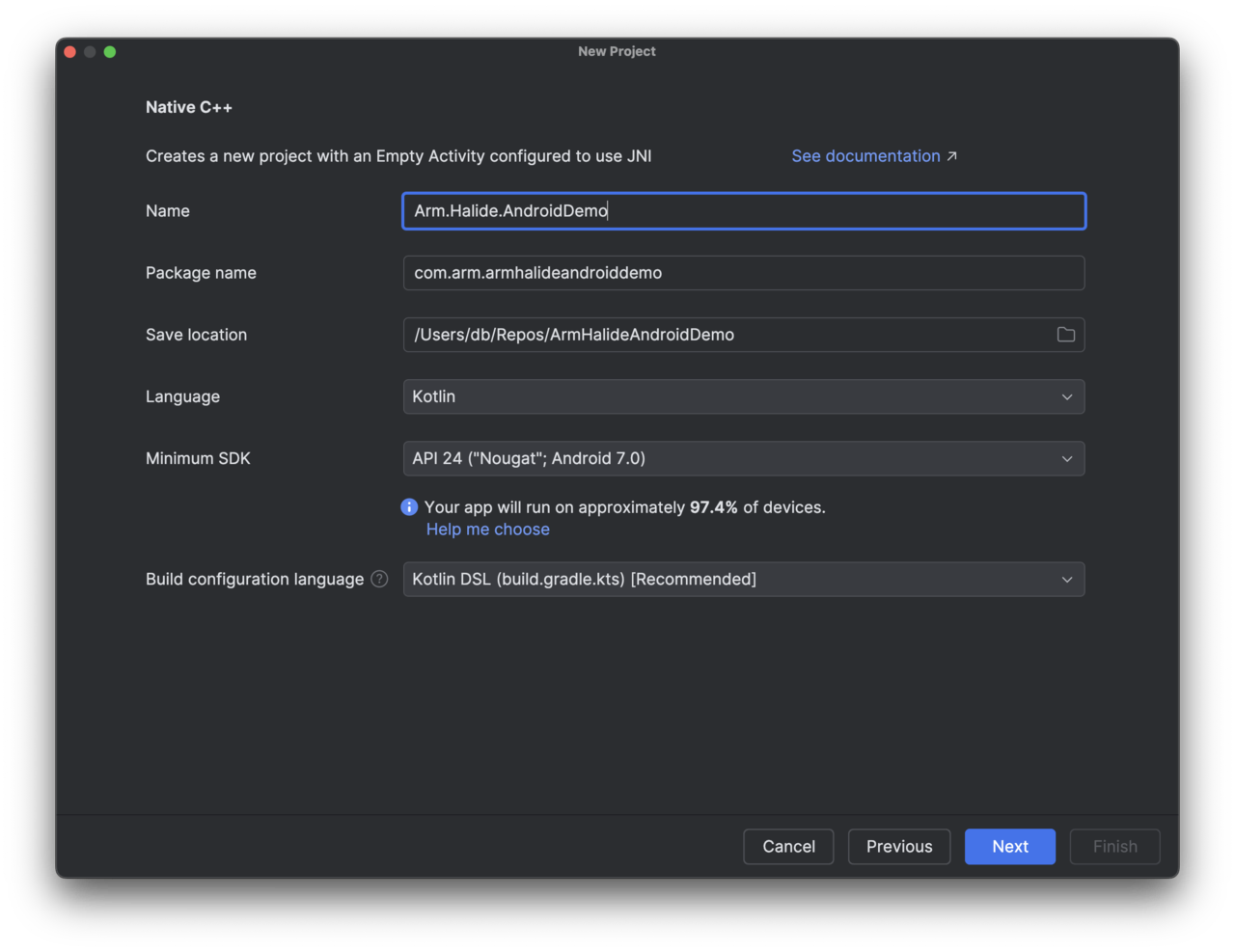Click the Save location path text

point(574,335)
